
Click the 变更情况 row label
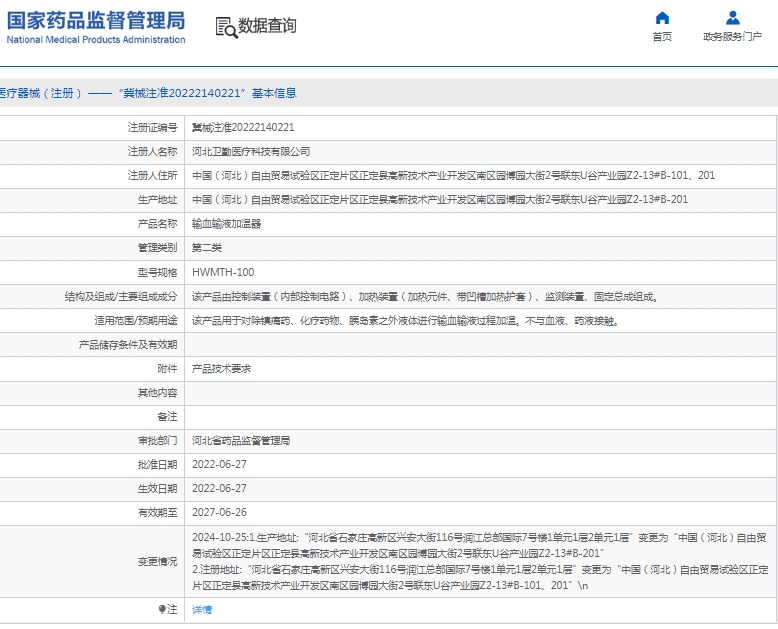(157, 562)
